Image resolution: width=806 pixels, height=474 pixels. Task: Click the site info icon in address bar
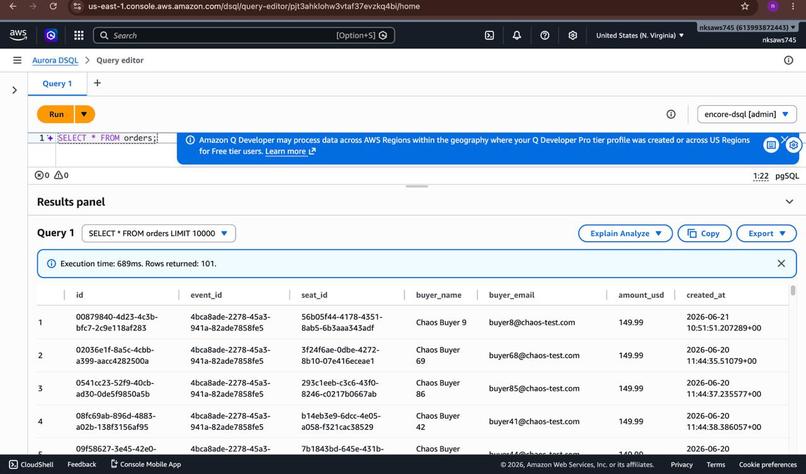pyautogui.click(x=77, y=6)
